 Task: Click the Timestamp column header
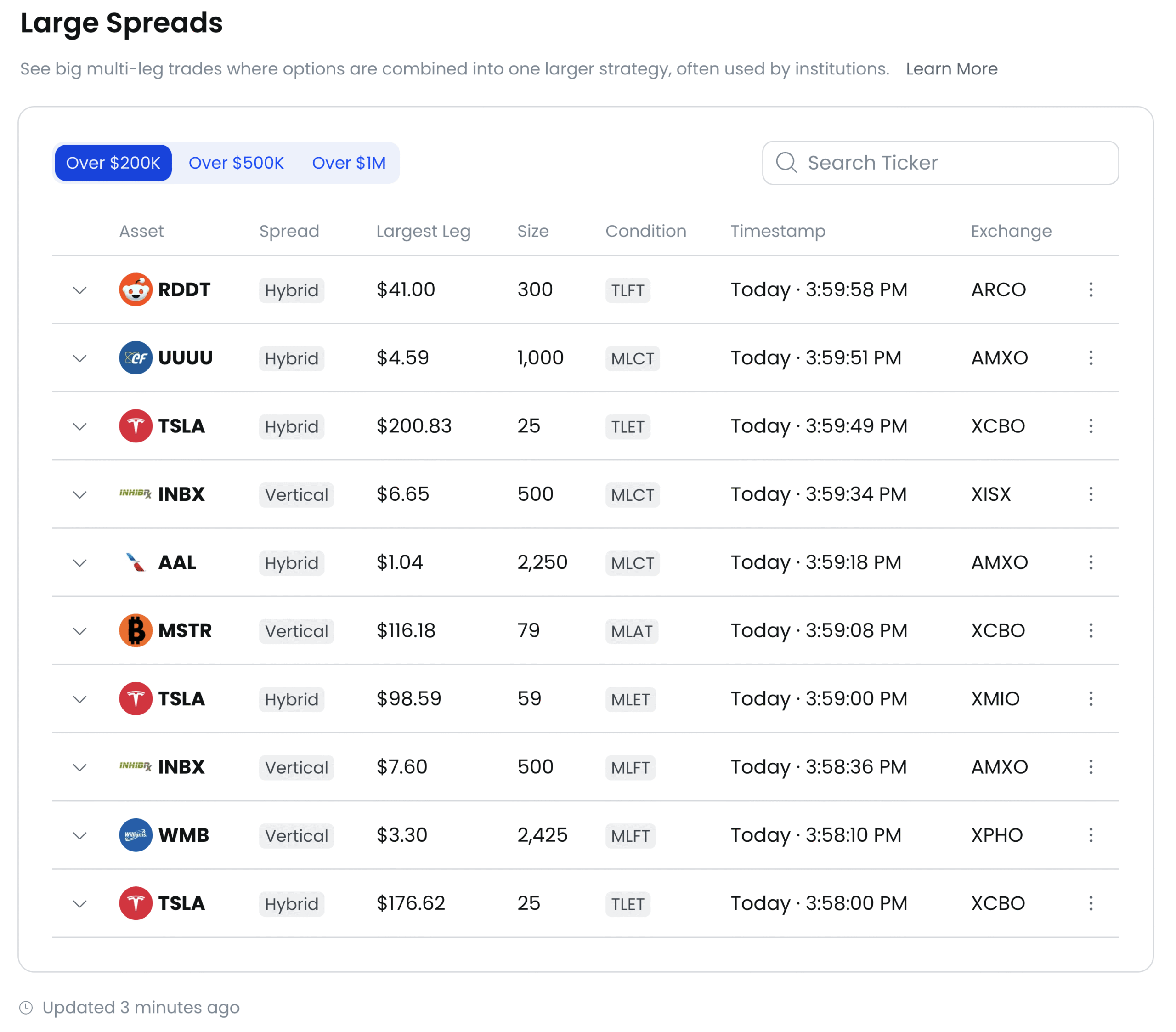(777, 231)
